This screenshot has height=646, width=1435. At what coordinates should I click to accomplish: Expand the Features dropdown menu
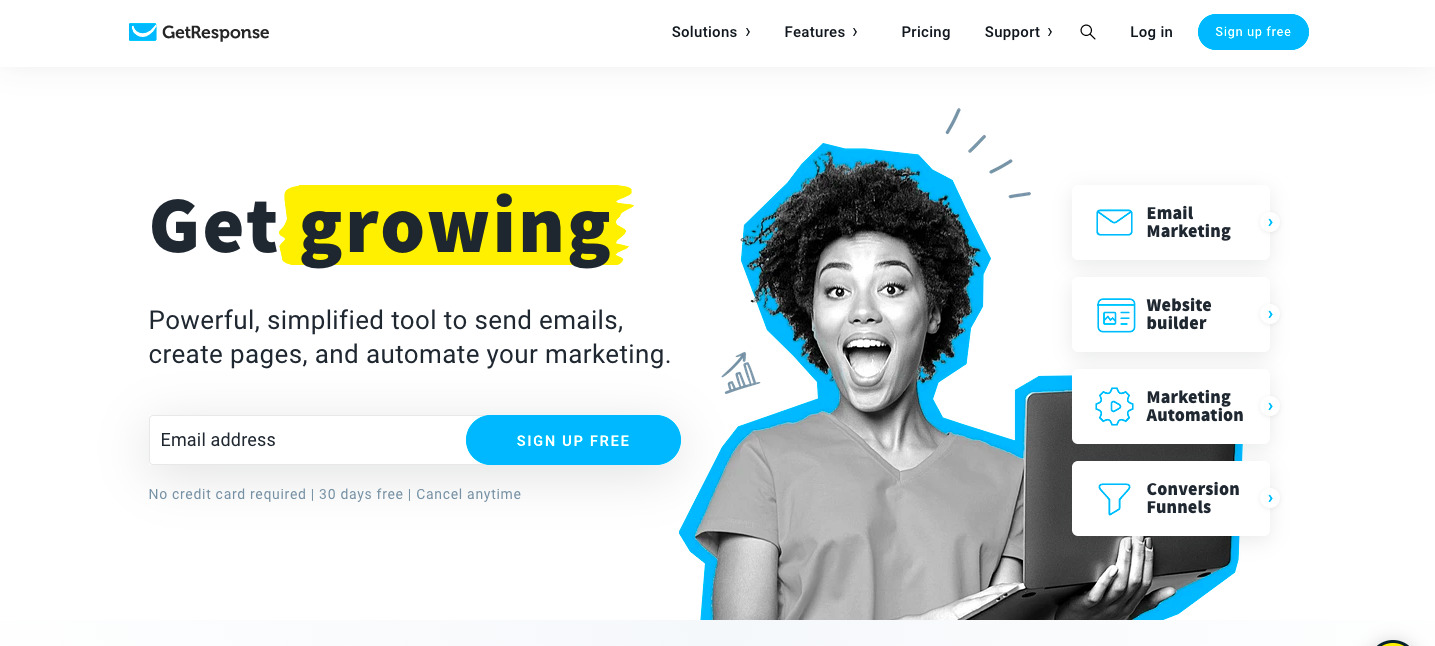click(821, 32)
